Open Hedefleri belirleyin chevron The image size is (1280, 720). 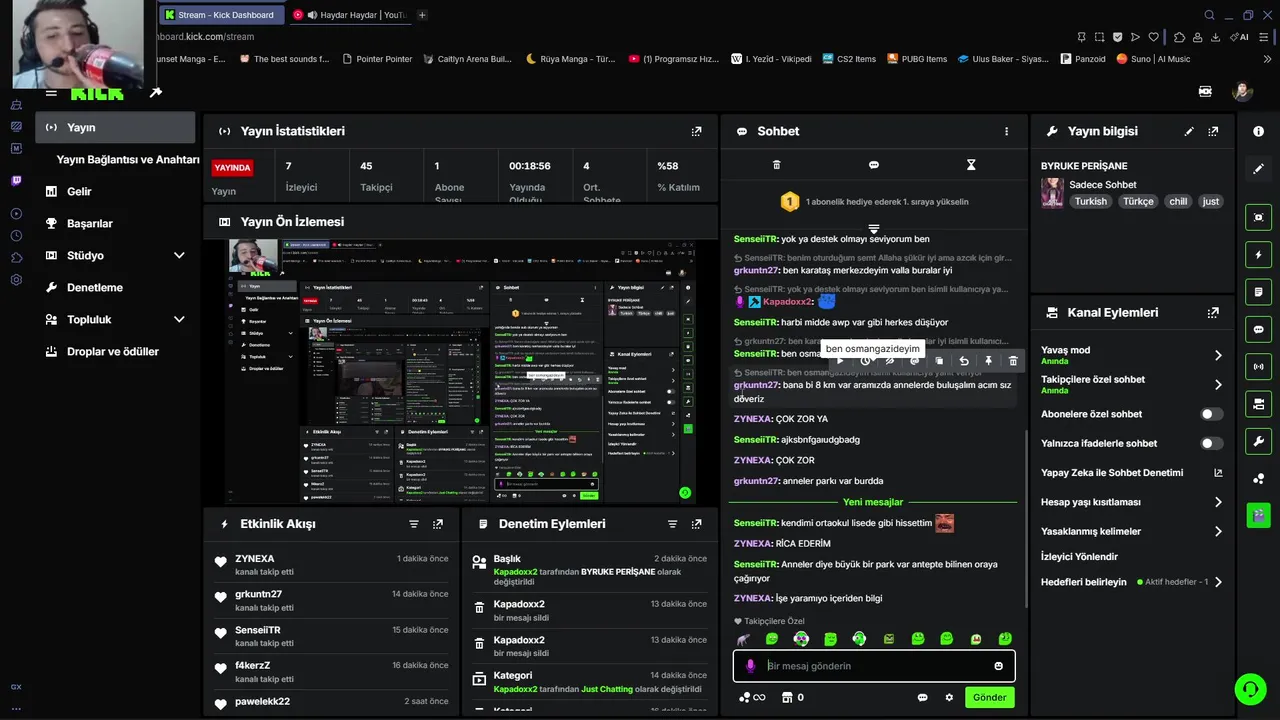(1218, 582)
